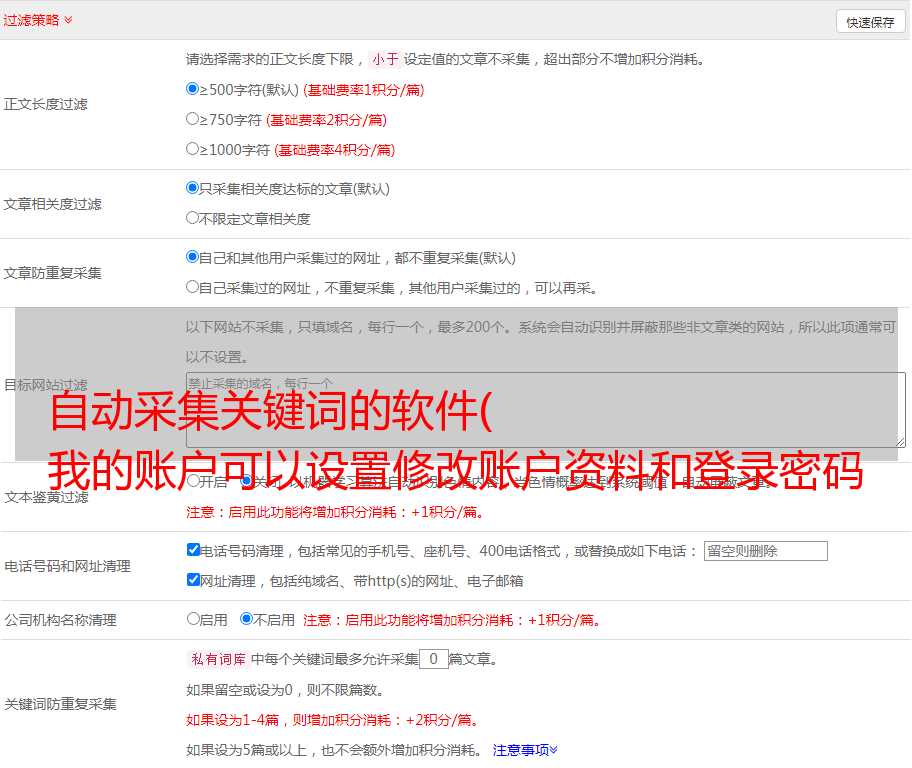Click the 私有词库 label

(216, 659)
